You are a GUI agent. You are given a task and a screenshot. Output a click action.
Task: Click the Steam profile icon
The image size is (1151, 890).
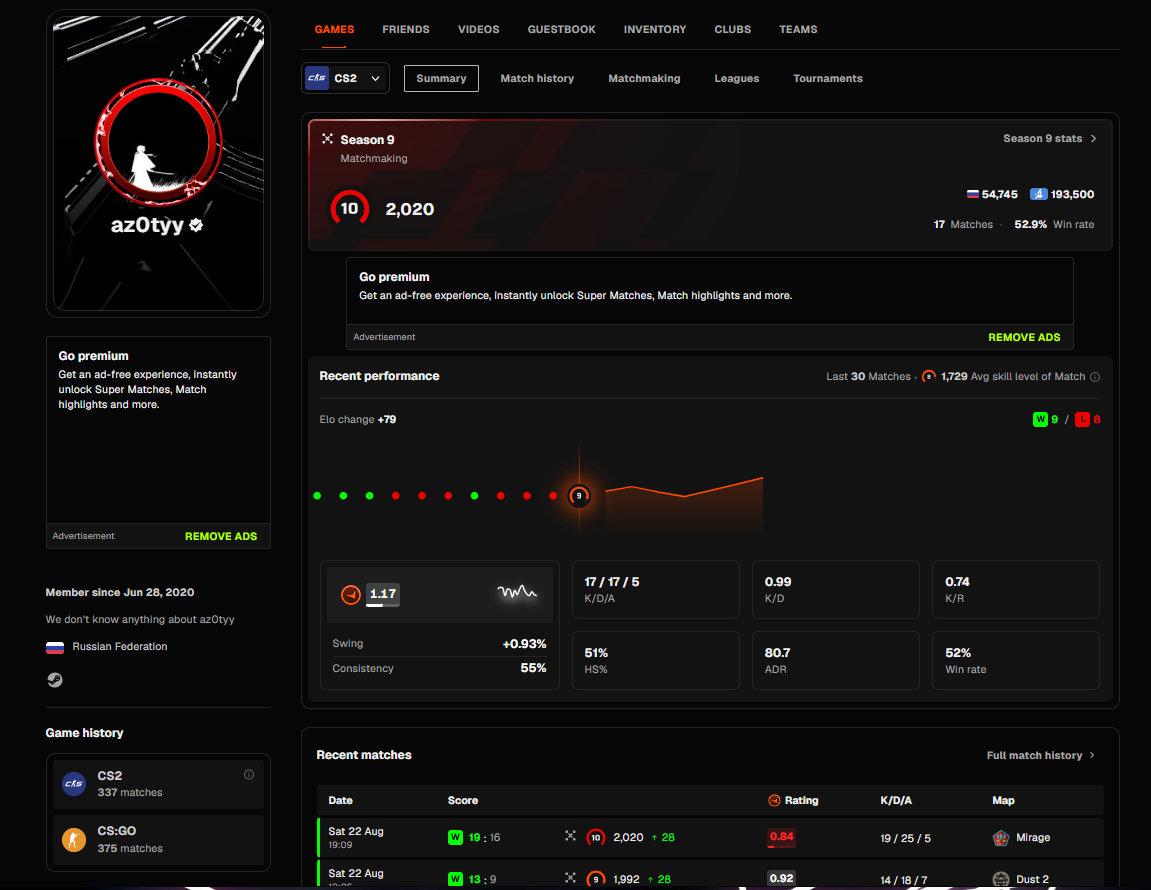pyautogui.click(x=55, y=680)
